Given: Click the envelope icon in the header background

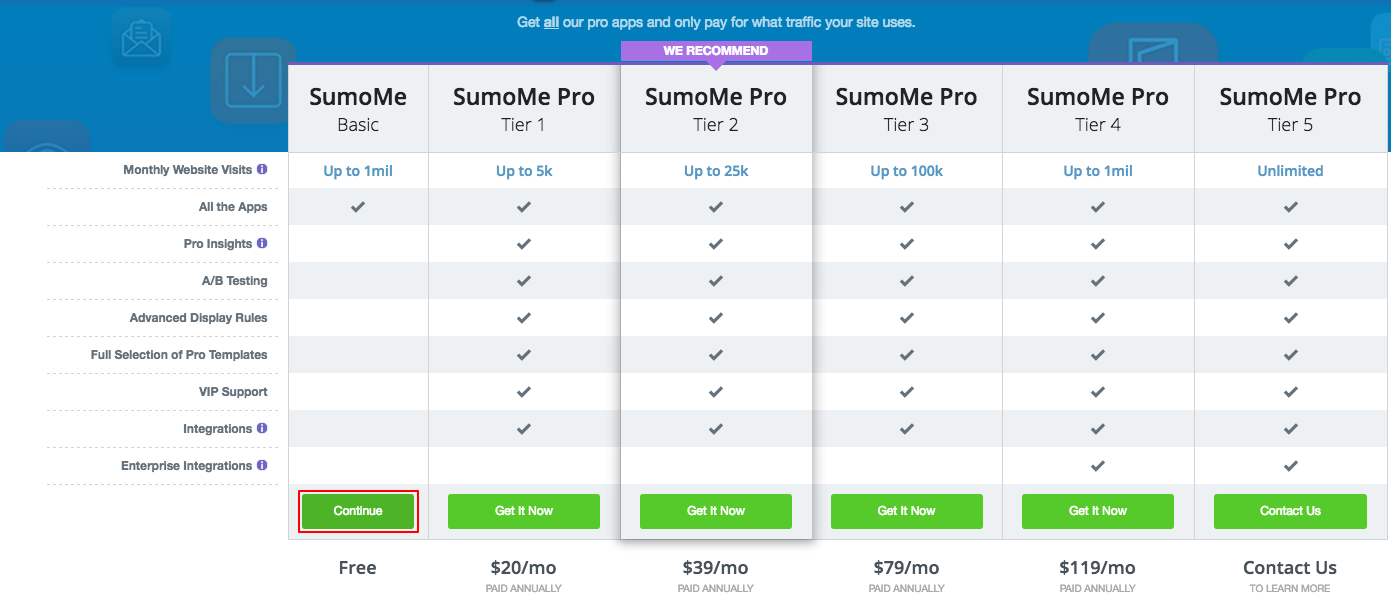Looking at the screenshot, I should click(141, 38).
